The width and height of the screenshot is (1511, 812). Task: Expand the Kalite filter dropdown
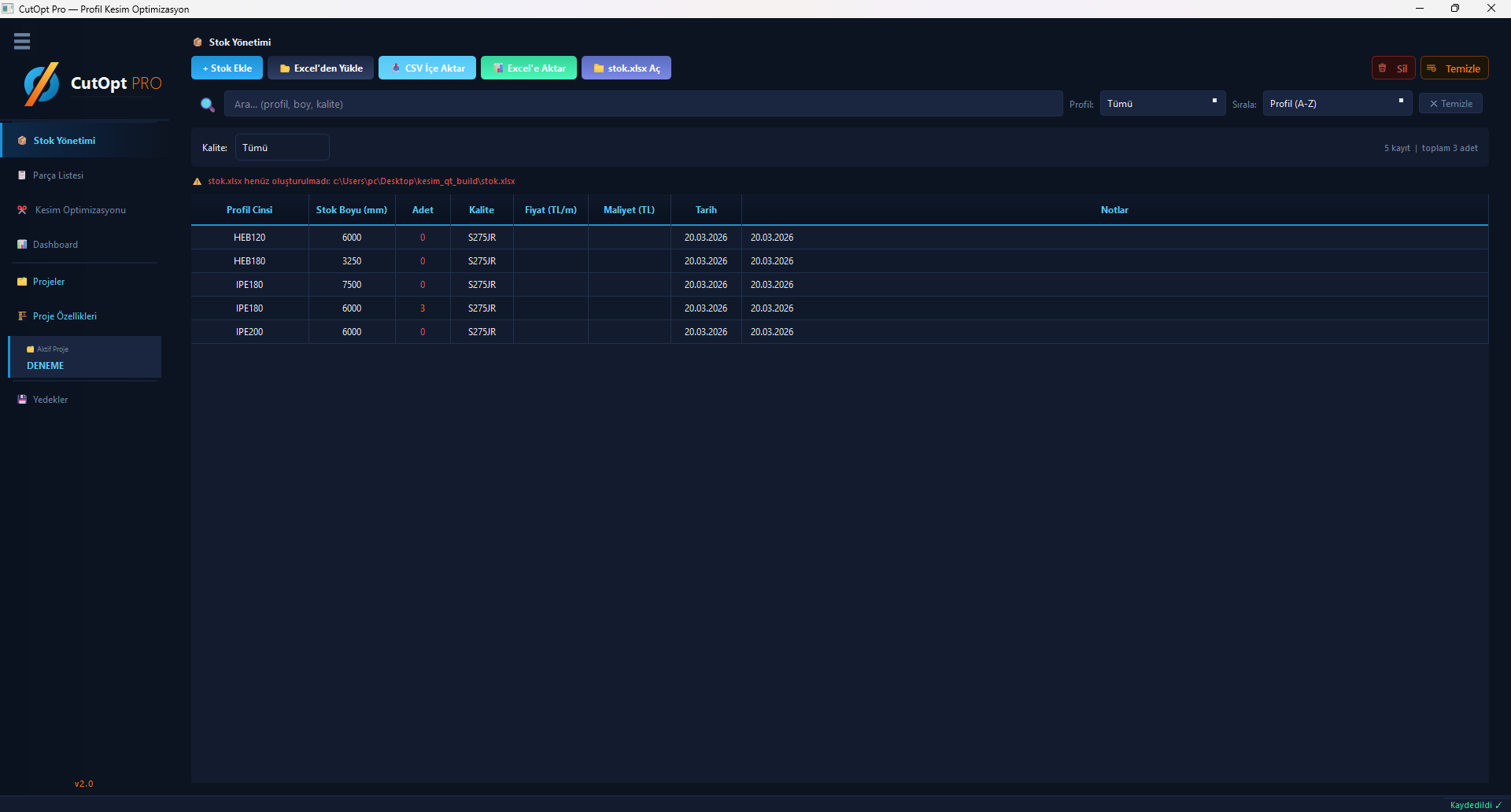point(282,148)
